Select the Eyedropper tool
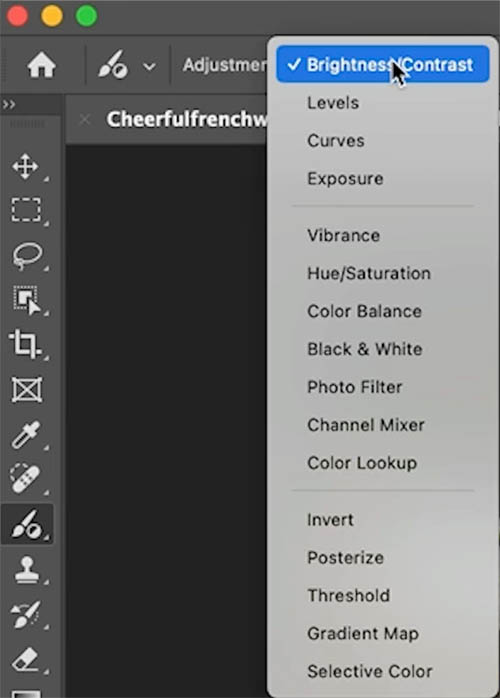This screenshot has width=500, height=698. tap(26, 434)
